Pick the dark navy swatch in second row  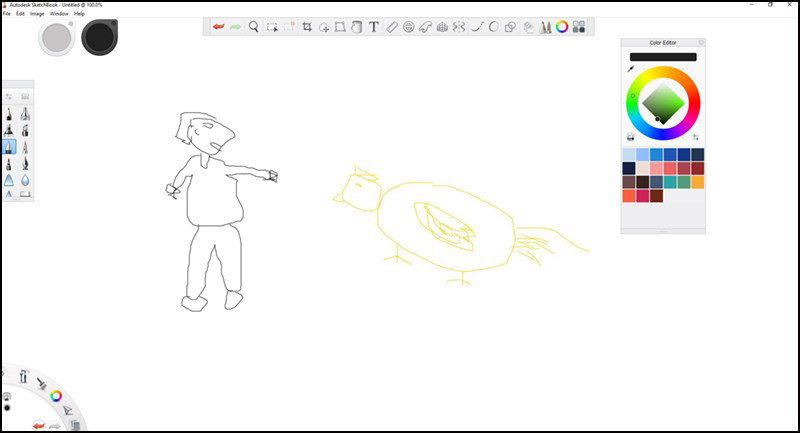629,168
